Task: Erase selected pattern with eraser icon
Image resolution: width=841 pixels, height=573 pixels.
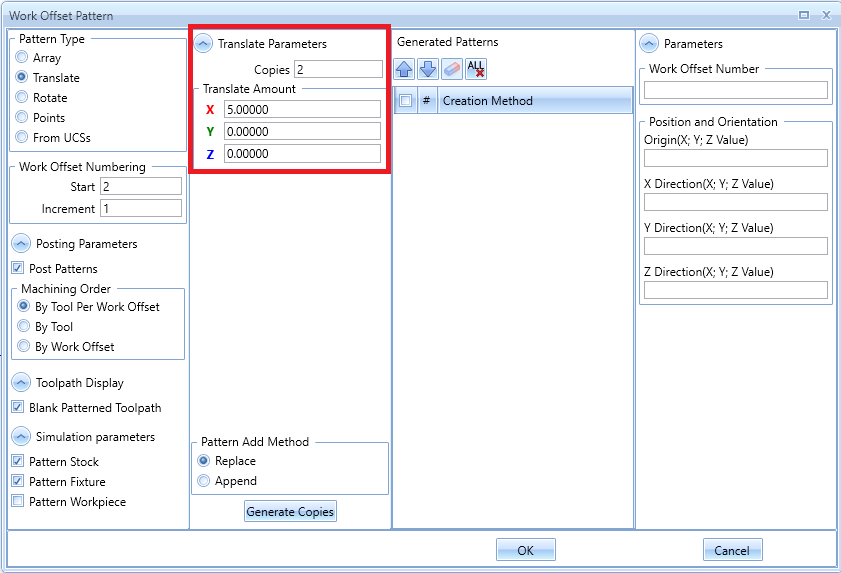Action: pyautogui.click(x=452, y=69)
